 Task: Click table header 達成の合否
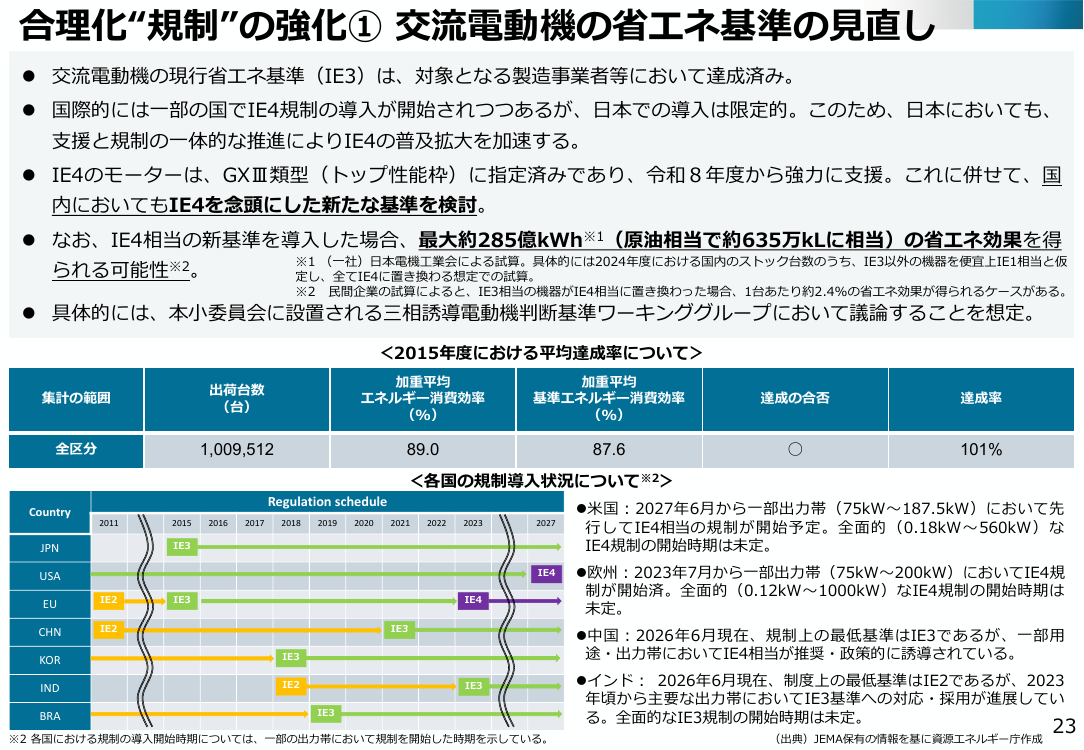[x=795, y=398]
